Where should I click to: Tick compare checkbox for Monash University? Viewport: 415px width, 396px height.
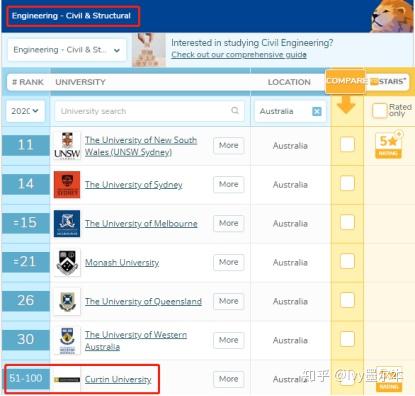tap(347, 261)
